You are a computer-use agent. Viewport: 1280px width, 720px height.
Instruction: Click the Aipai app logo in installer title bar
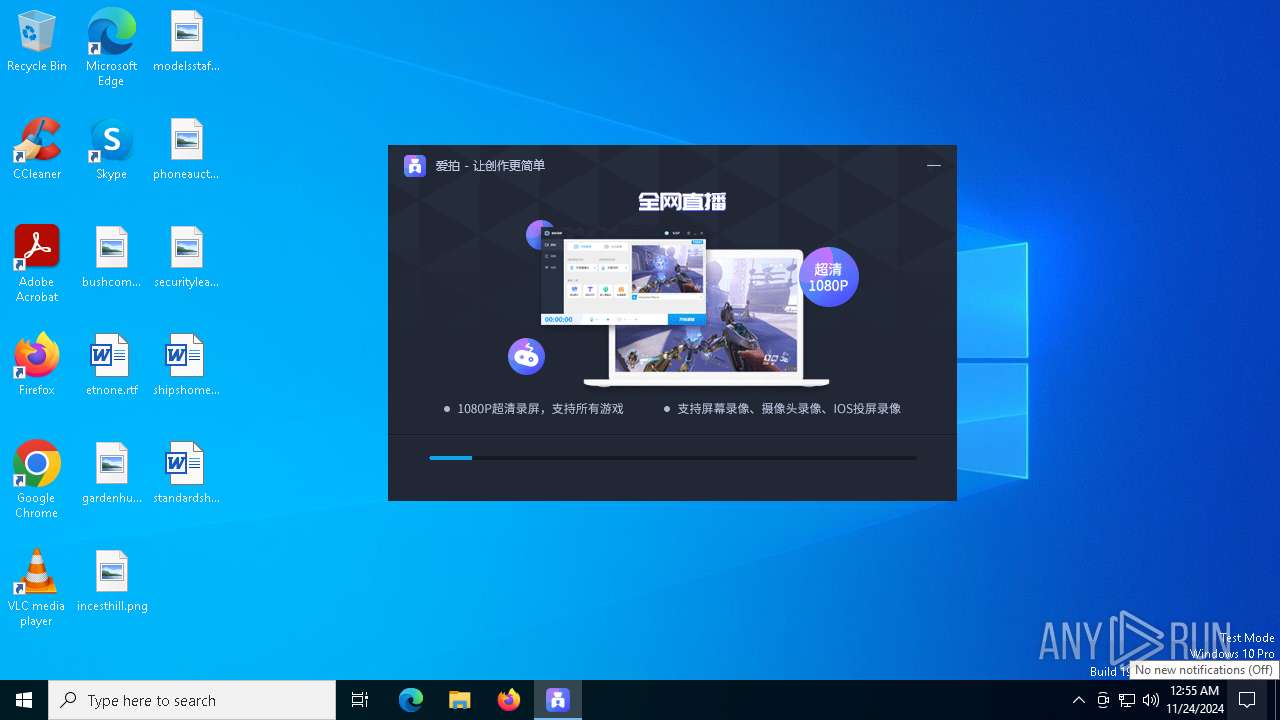[415, 166]
